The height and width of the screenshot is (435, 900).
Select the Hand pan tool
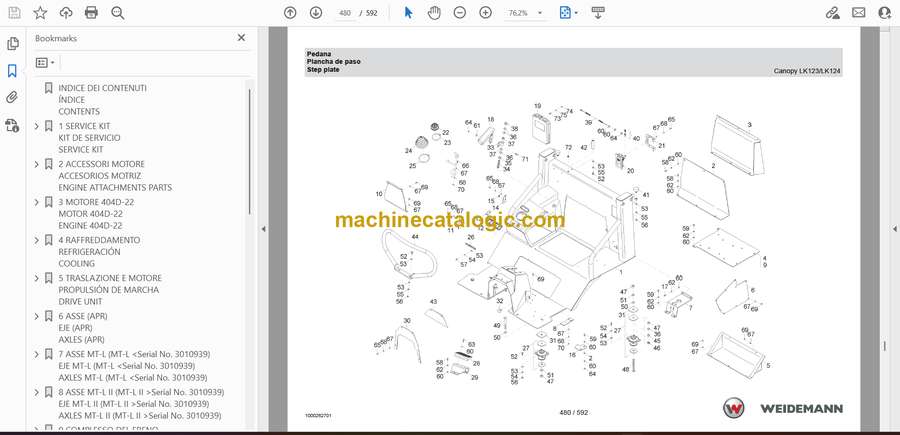tap(434, 13)
